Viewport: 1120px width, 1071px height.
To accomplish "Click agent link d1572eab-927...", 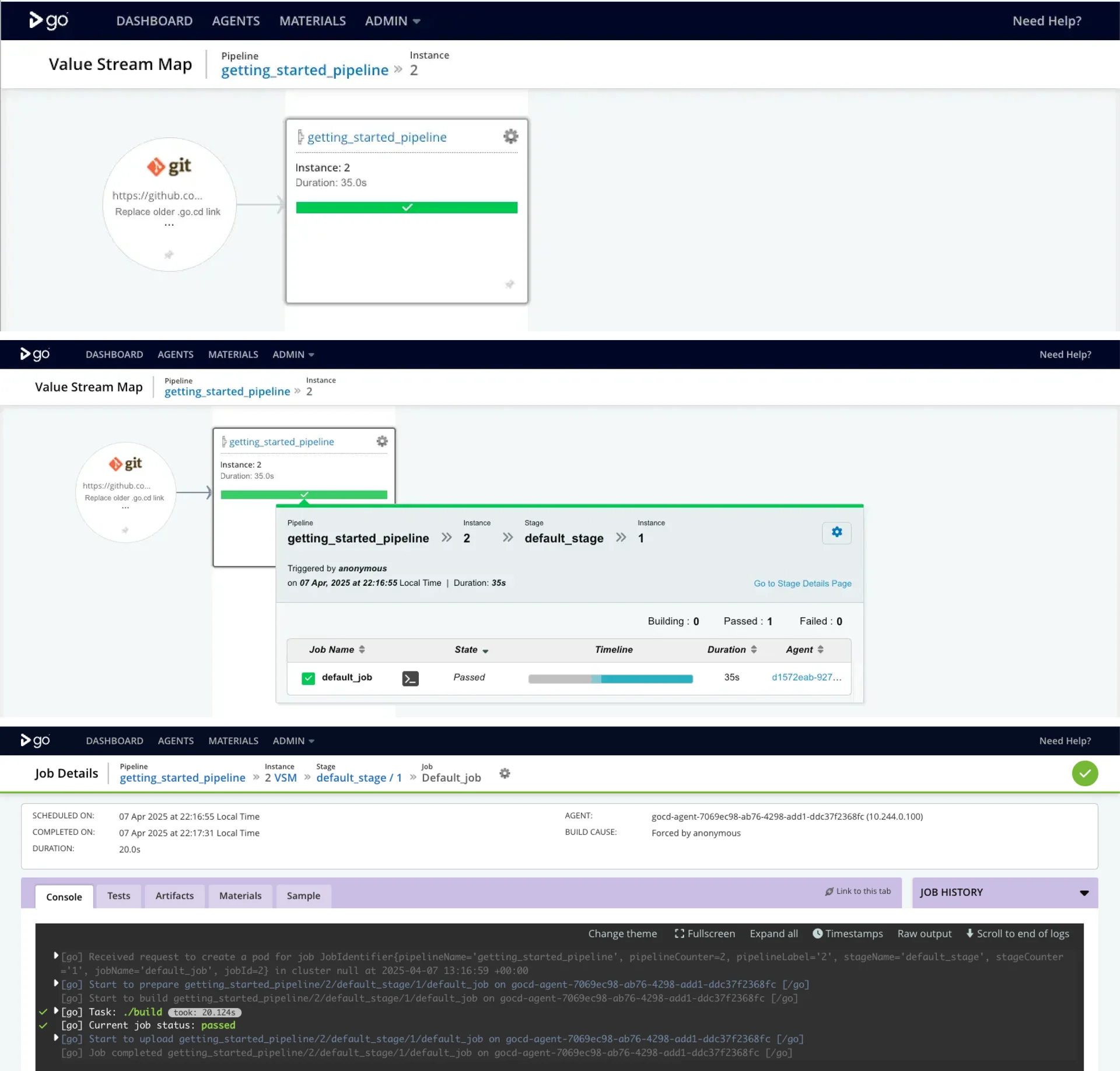I will (x=806, y=677).
